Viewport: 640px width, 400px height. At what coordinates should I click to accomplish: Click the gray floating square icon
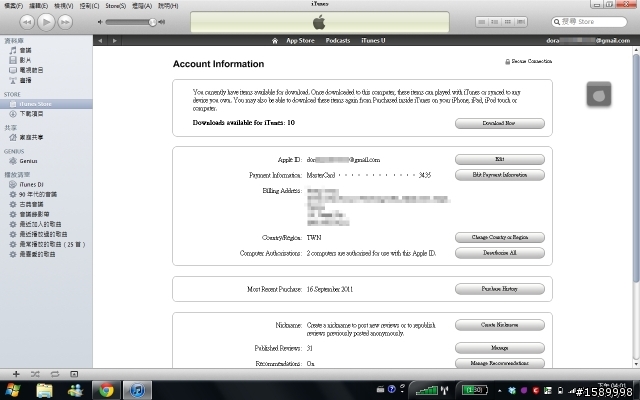point(599,94)
